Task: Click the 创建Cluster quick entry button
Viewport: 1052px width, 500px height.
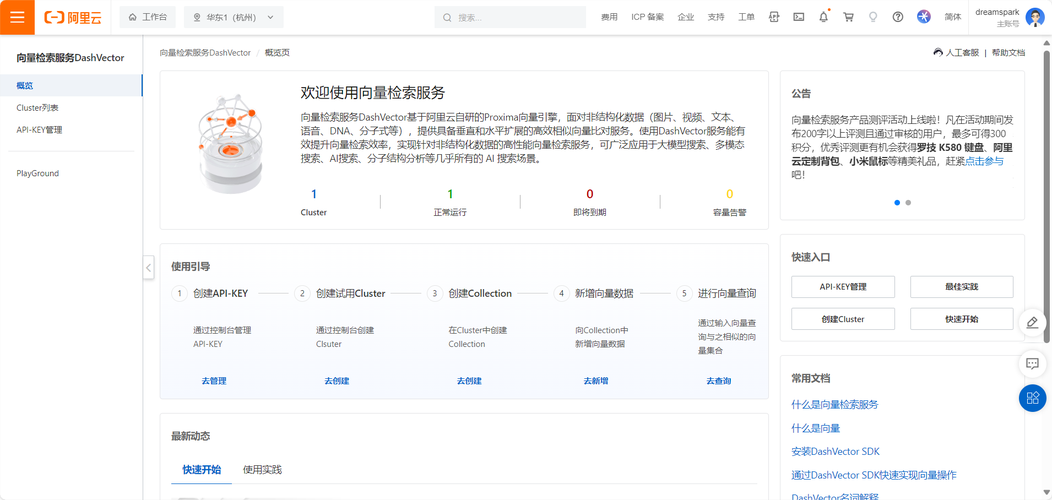Action: click(843, 319)
